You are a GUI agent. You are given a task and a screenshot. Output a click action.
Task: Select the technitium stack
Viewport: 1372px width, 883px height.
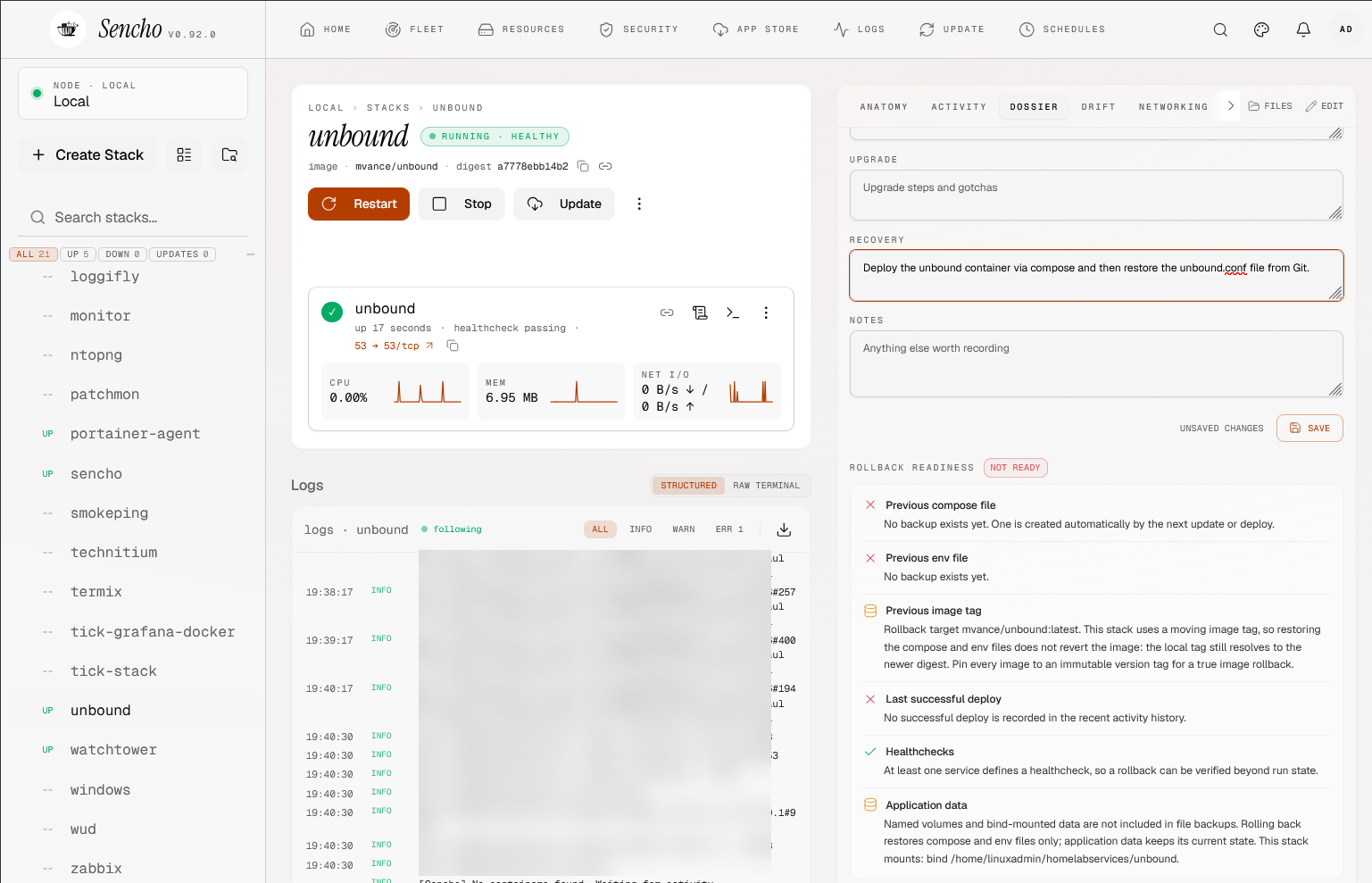[113, 553]
